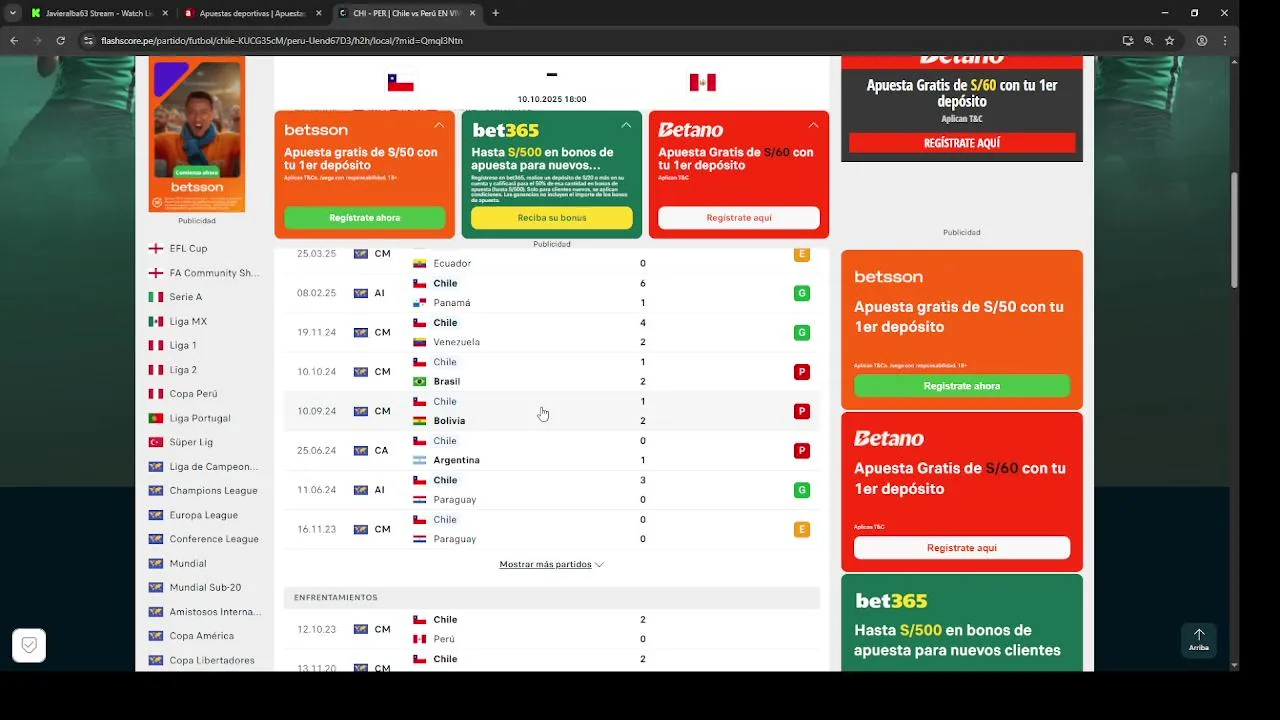Click the address bar URL field

tap(600, 41)
